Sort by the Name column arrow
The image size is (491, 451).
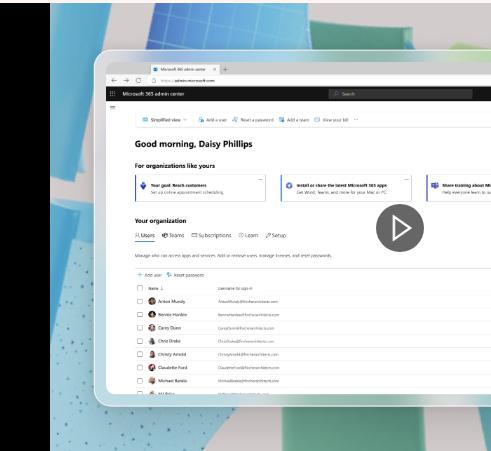click(162, 288)
